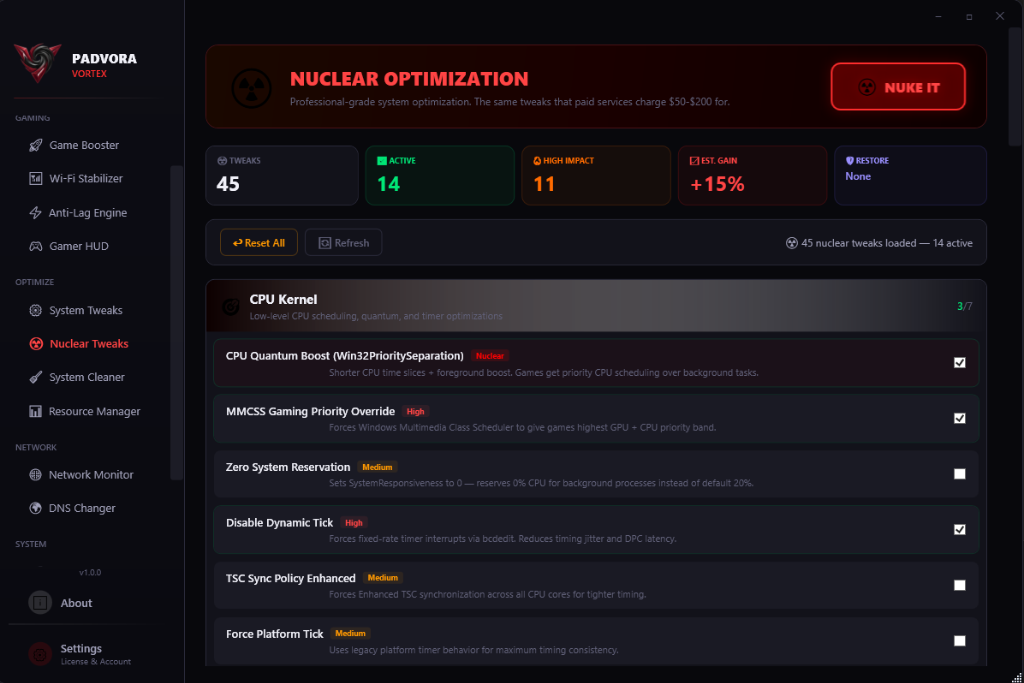Click the Network Monitor globe icon
The height and width of the screenshot is (683, 1024).
pyautogui.click(x=35, y=475)
